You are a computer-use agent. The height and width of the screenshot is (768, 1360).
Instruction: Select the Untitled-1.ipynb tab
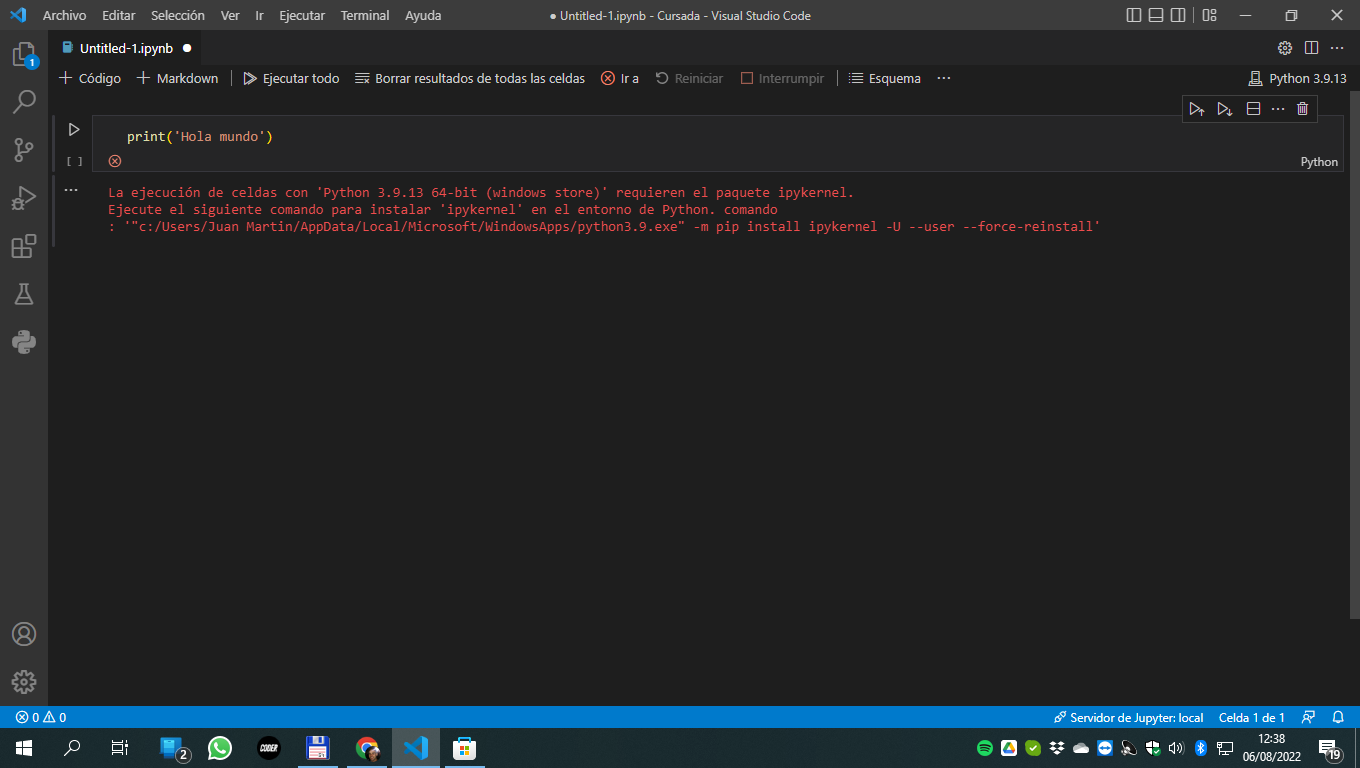point(126,48)
